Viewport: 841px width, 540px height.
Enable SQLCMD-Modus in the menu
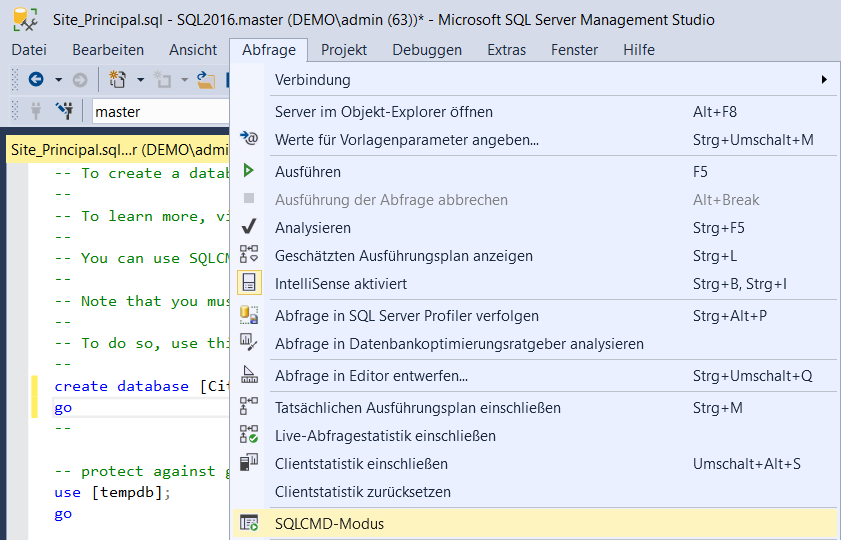329,523
